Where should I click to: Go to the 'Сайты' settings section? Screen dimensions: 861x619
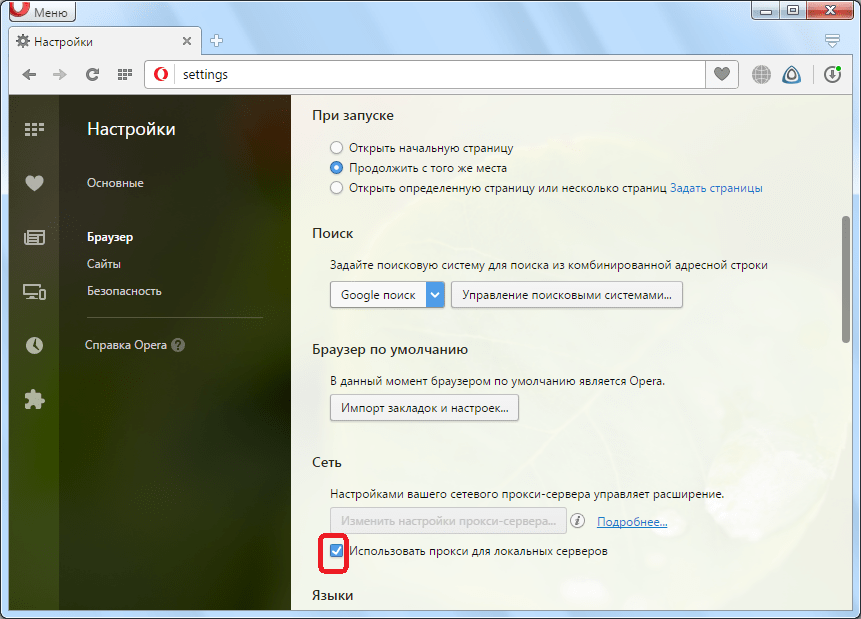(x=104, y=264)
